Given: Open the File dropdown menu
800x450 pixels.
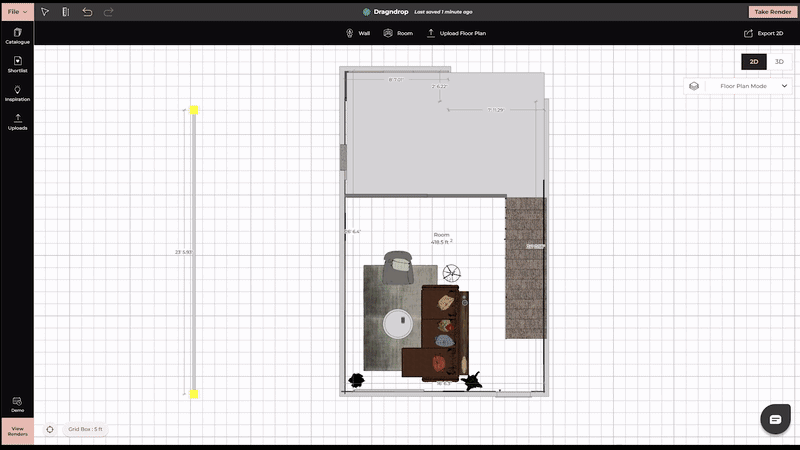Looking at the screenshot, I should click(17, 12).
